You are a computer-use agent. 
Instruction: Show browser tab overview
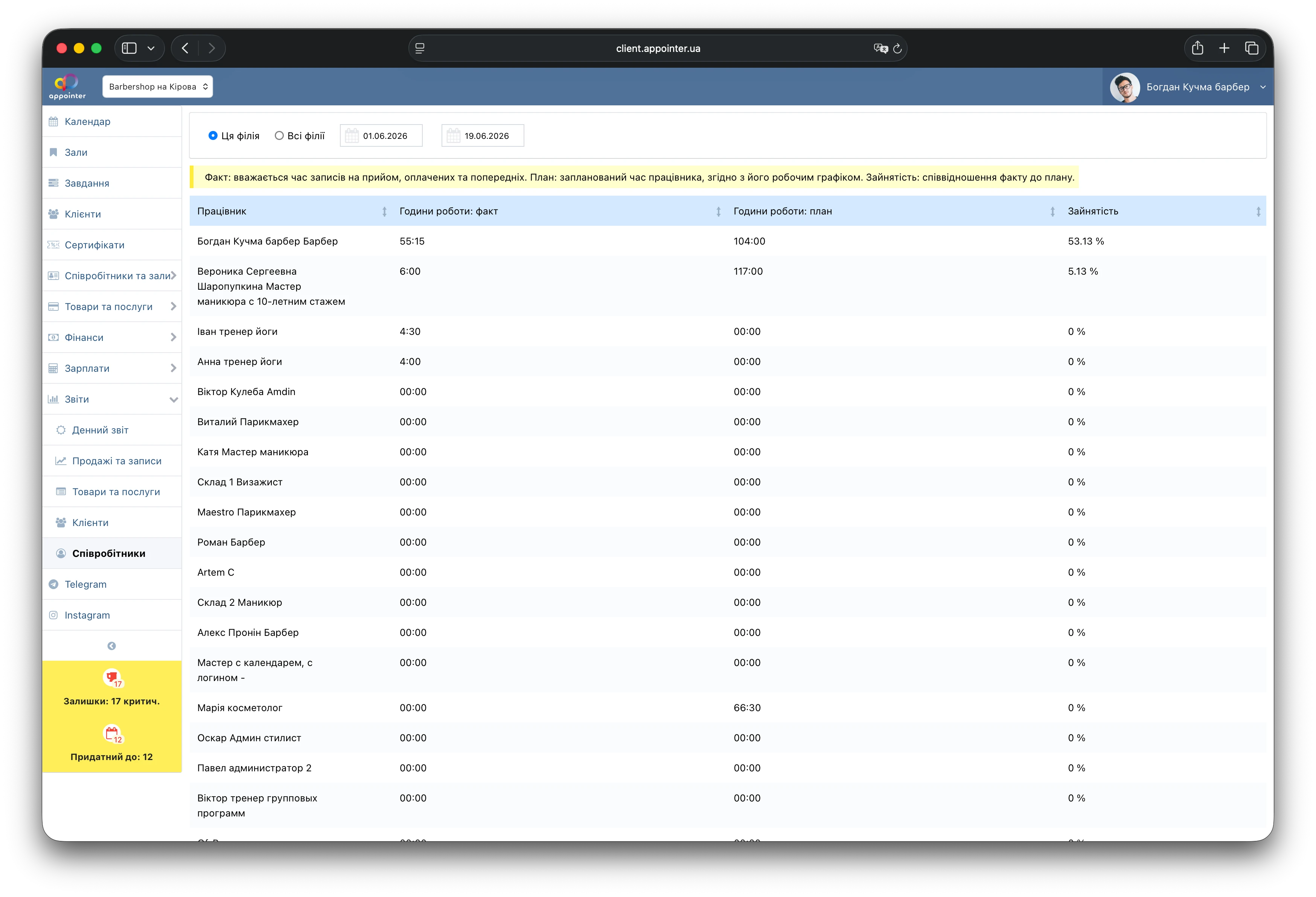point(1252,48)
